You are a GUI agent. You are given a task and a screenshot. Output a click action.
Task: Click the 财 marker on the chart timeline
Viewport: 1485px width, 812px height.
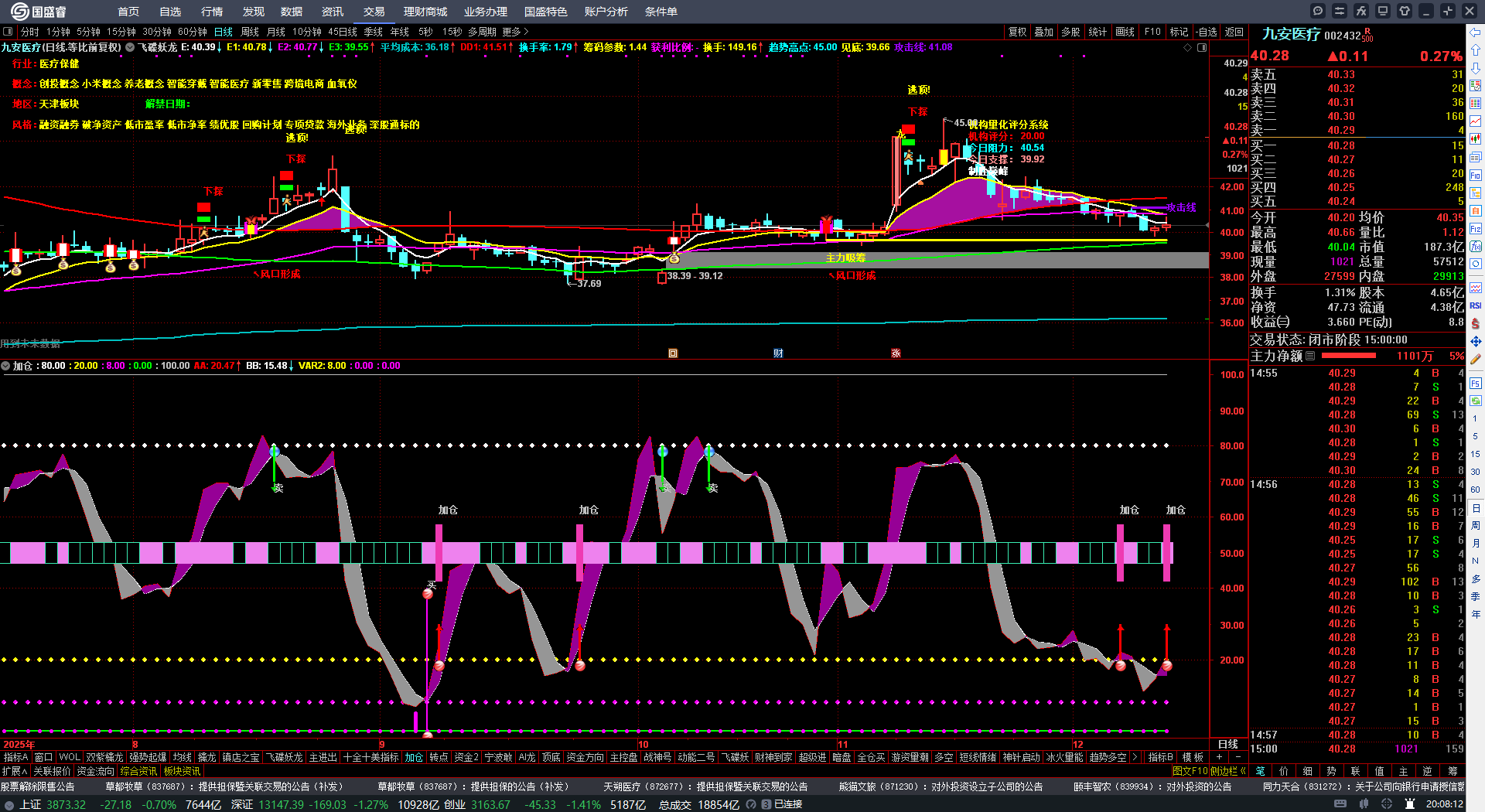[x=778, y=353]
